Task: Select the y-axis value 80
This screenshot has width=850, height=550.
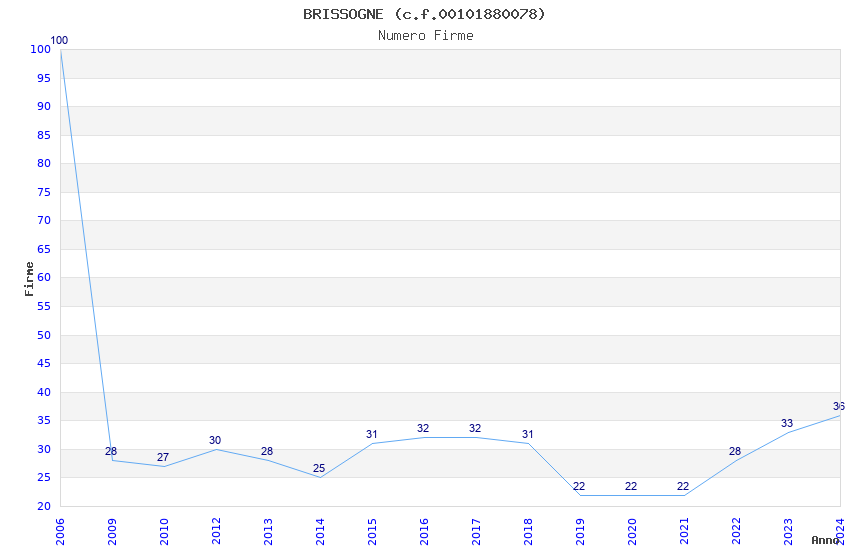Action: (x=44, y=163)
